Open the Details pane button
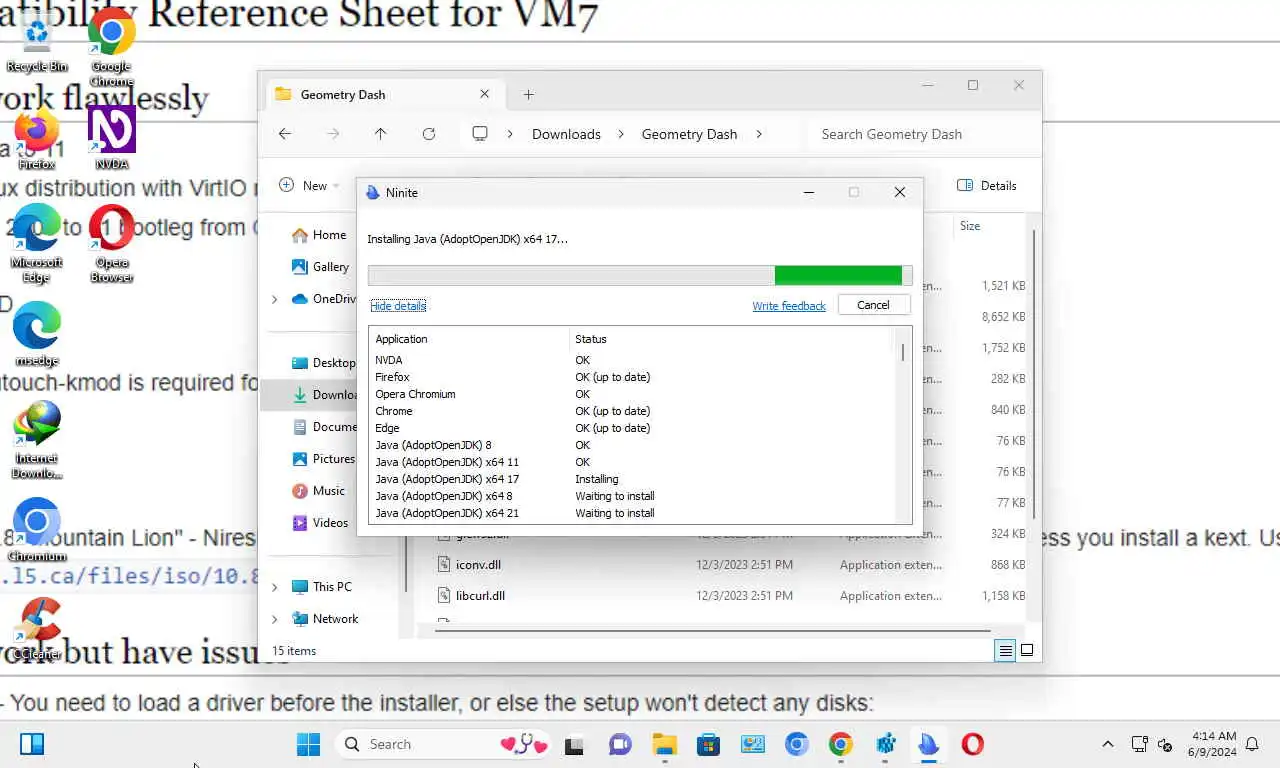 987,185
